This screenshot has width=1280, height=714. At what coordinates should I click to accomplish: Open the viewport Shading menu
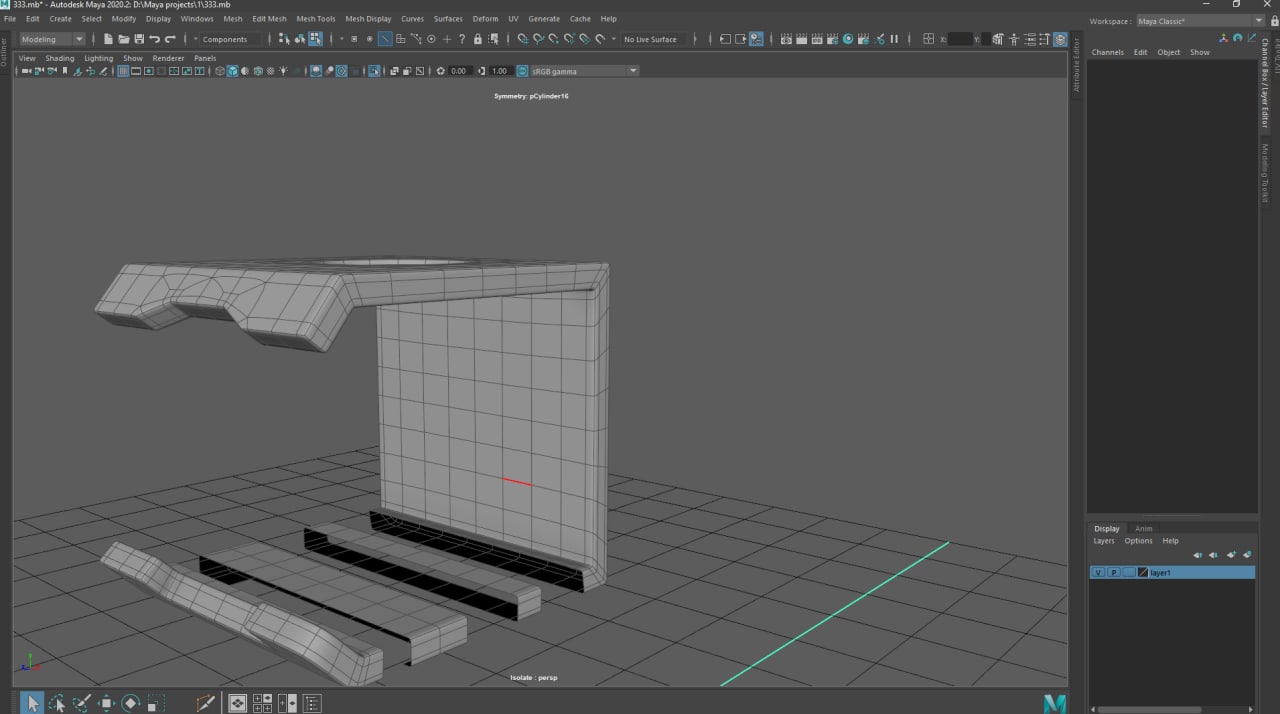coord(60,58)
